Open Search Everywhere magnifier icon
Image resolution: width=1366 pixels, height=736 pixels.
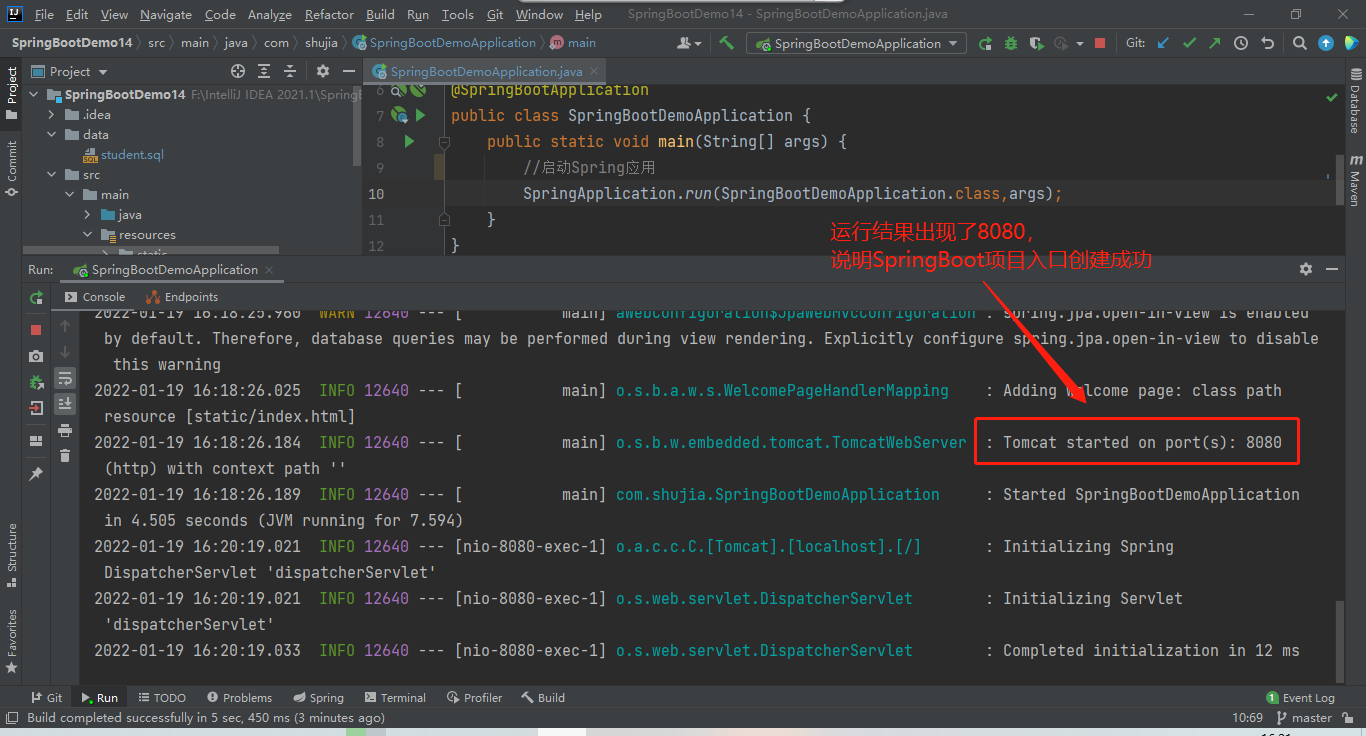[1299, 43]
